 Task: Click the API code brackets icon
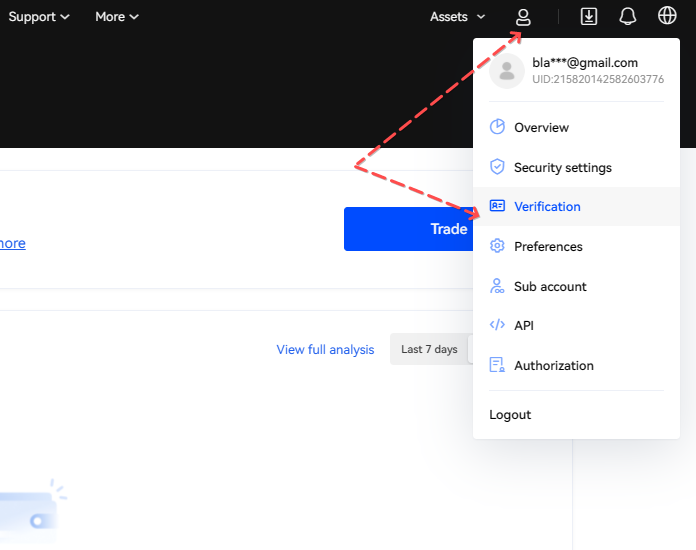497,325
